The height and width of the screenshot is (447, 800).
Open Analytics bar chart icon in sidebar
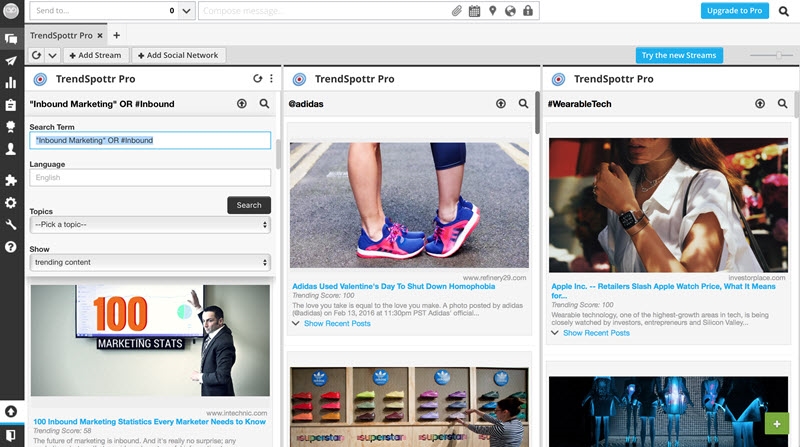(11, 82)
